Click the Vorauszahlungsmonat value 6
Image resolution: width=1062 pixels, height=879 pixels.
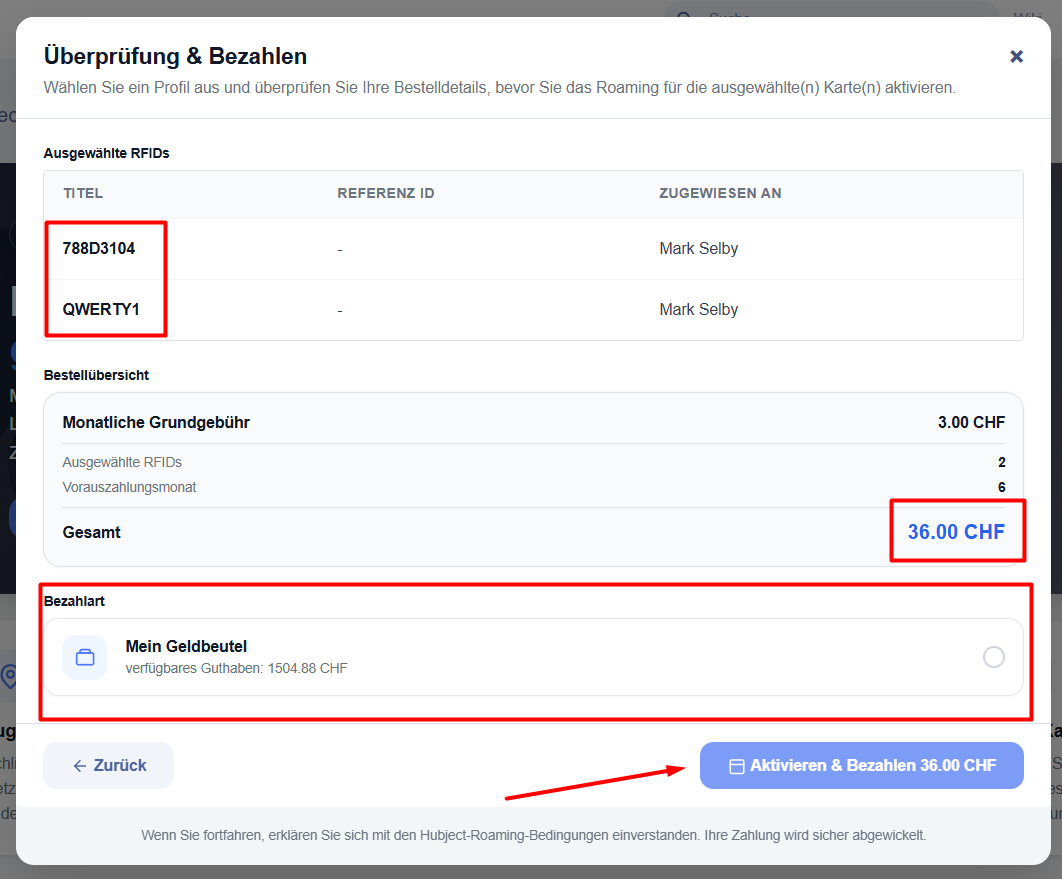(x=1001, y=487)
